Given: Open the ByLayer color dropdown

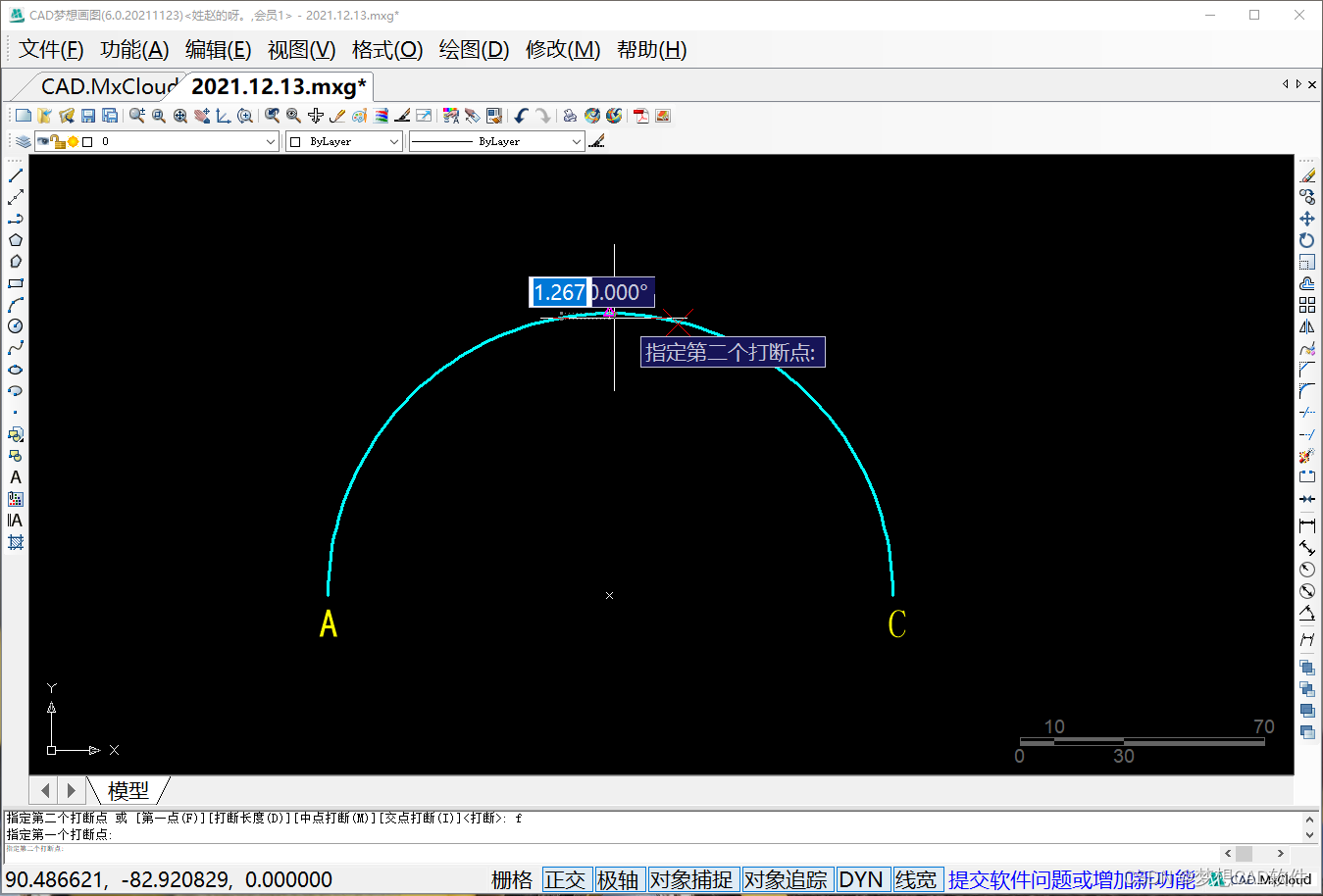Looking at the screenshot, I should pyautogui.click(x=393, y=142).
